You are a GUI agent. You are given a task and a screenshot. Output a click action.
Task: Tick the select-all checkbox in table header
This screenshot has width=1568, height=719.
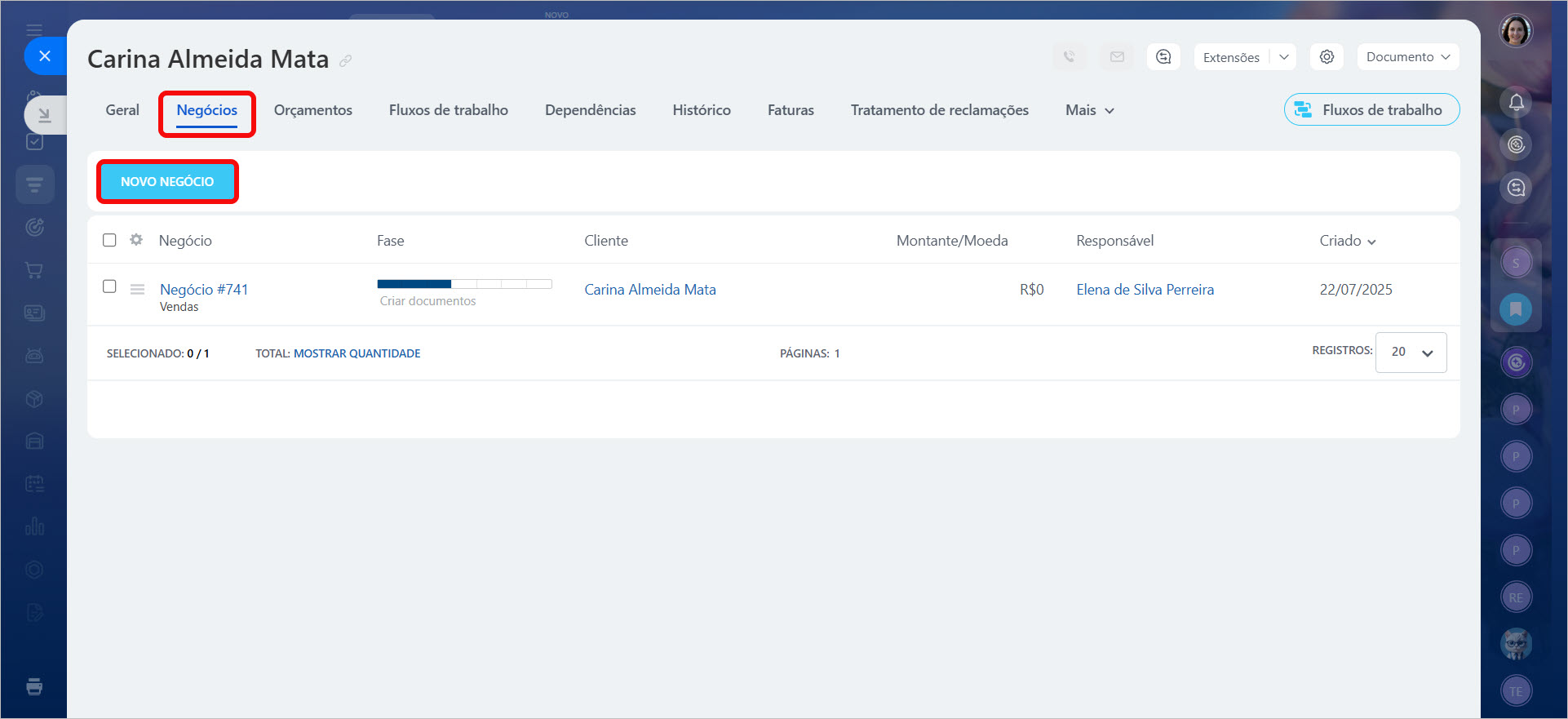(109, 240)
